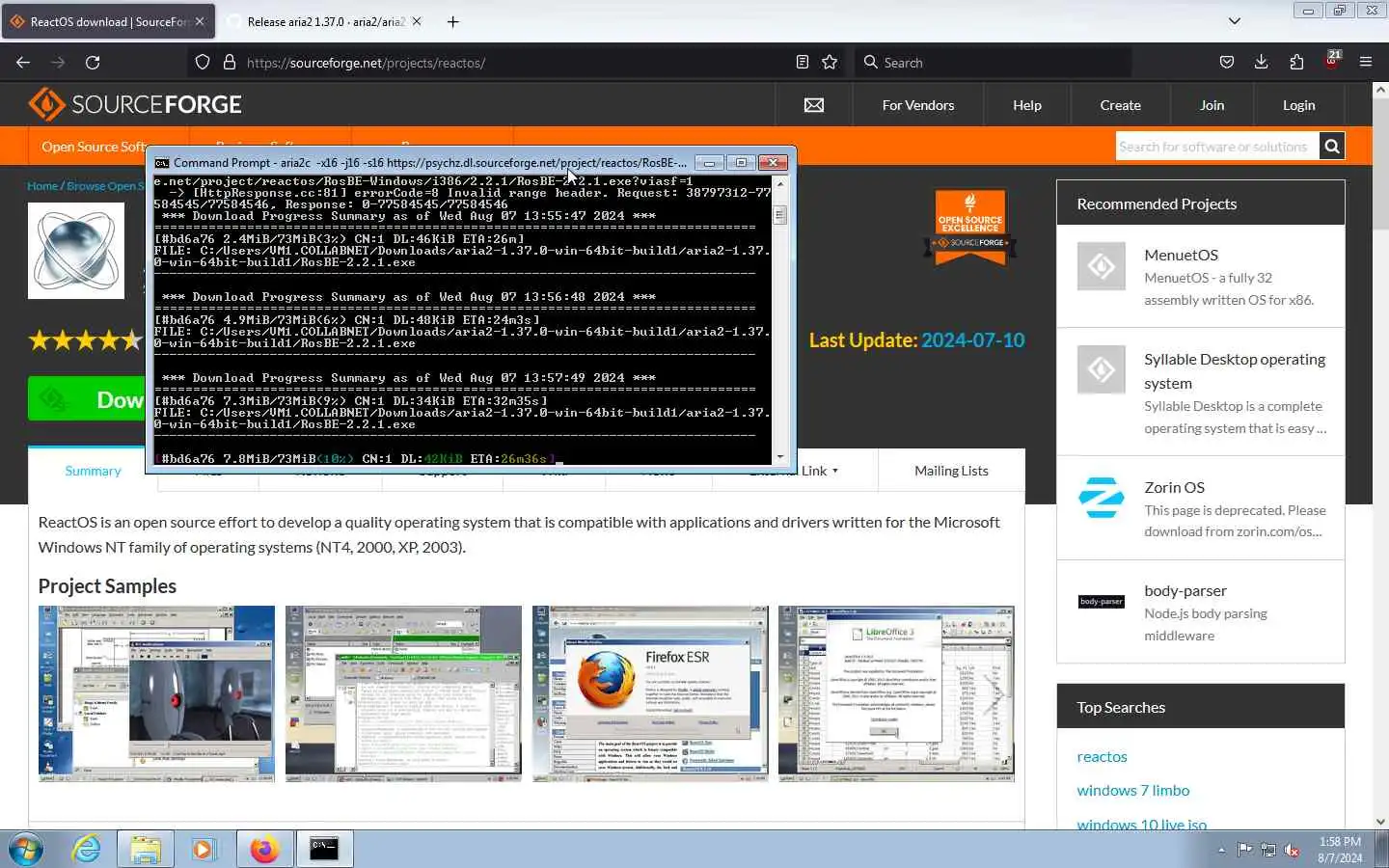
Task: Click the web page vertical scrollbar
Action: tap(1380, 456)
